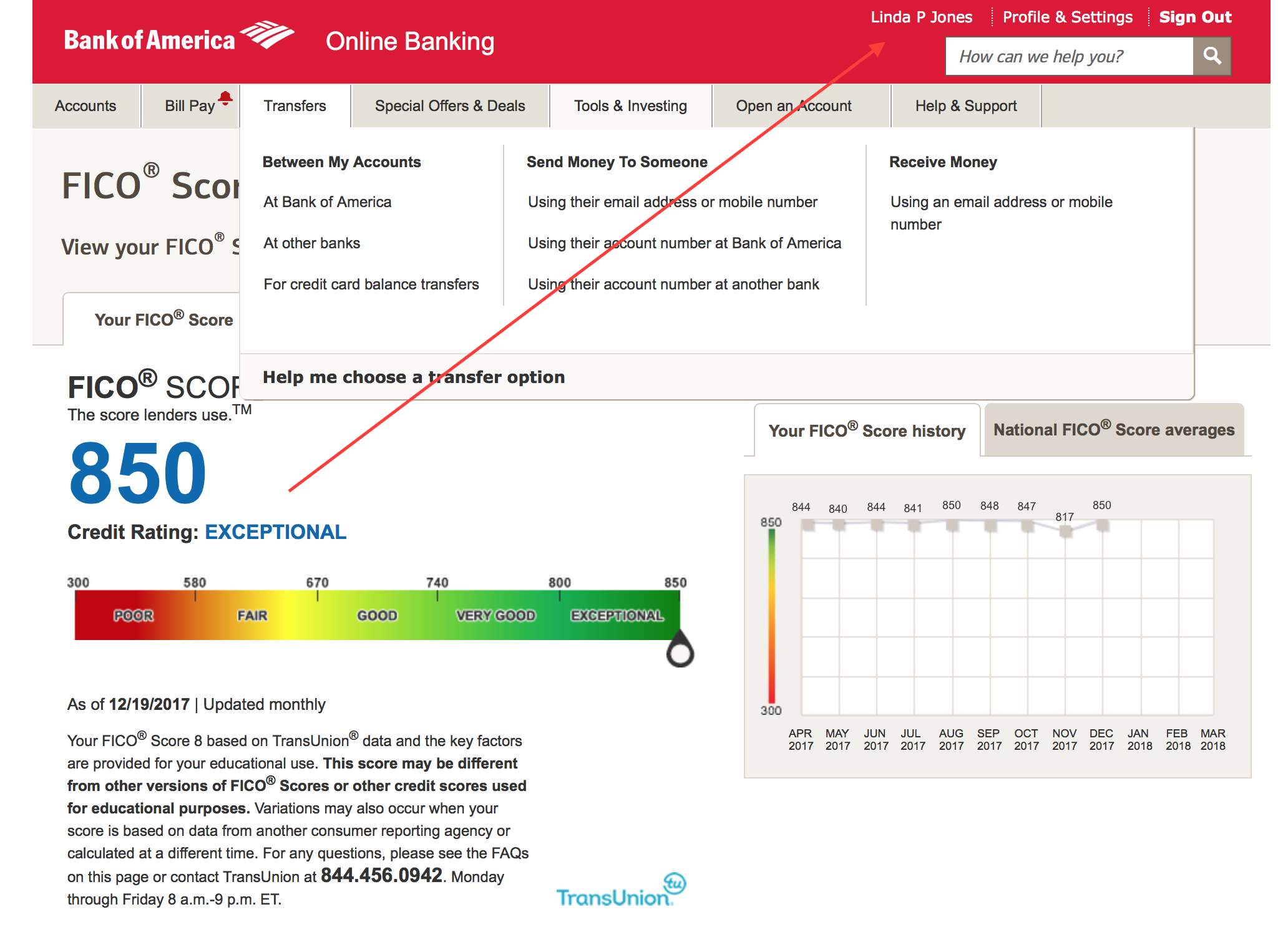The width and height of the screenshot is (1288, 927).
Task: Click the Bank of America wordmark
Action: 150,40
